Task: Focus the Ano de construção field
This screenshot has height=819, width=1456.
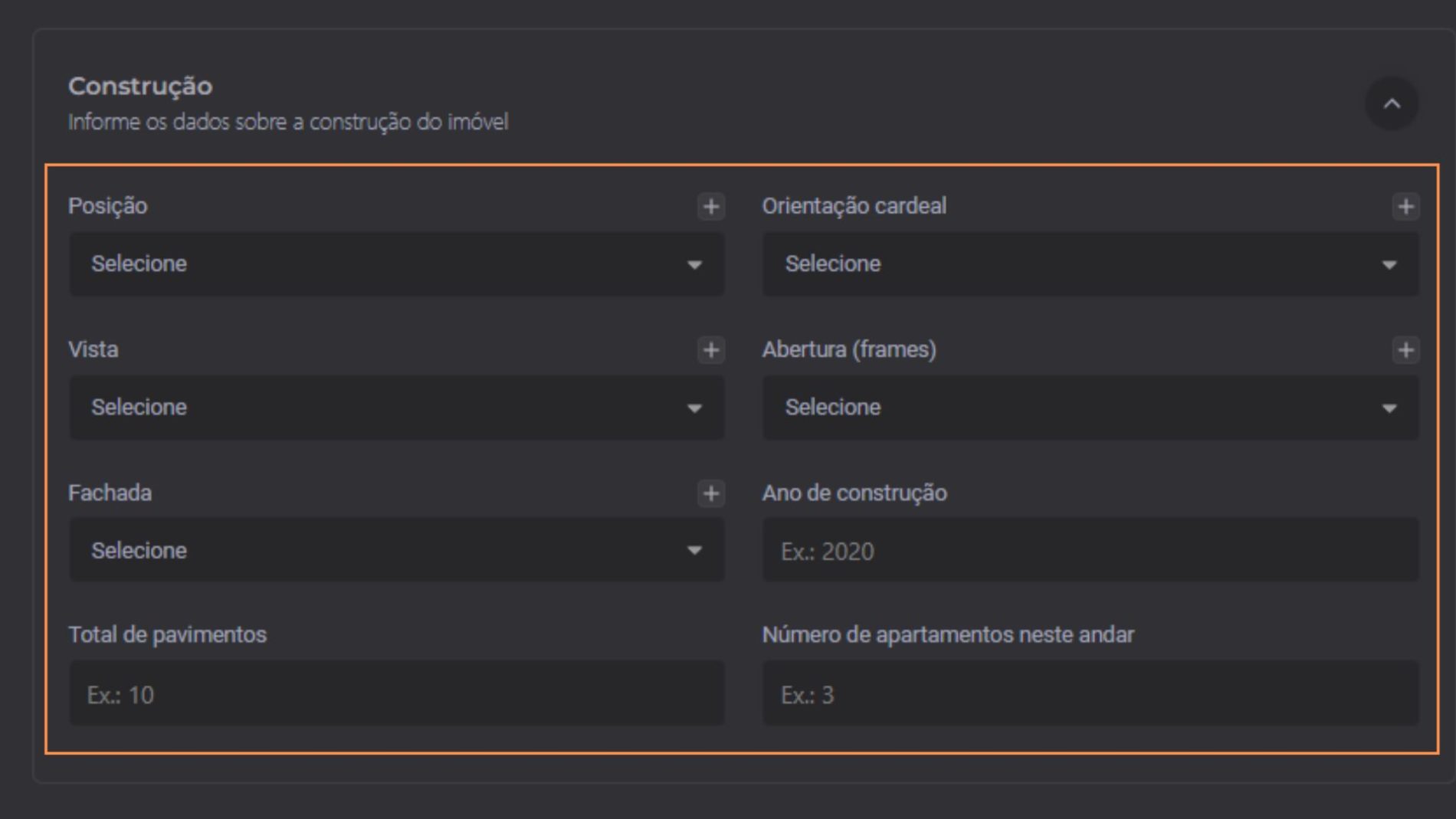Action: (1090, 550)
